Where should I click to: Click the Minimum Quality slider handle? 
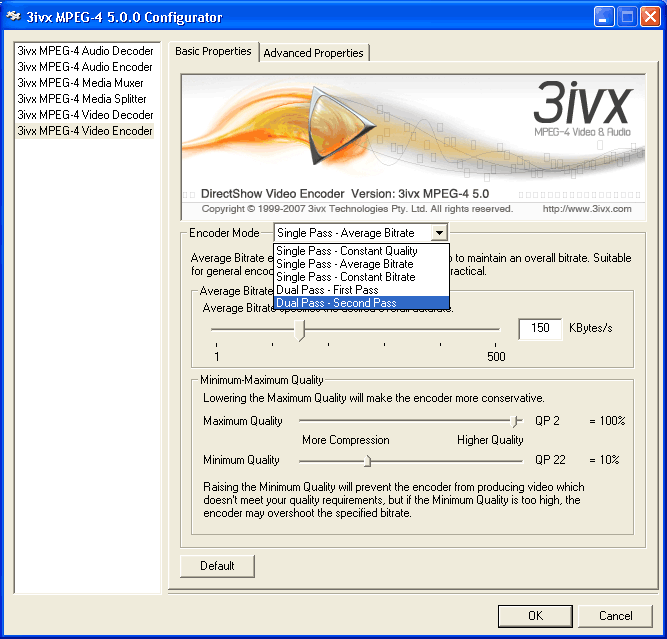tap(368, 461)
